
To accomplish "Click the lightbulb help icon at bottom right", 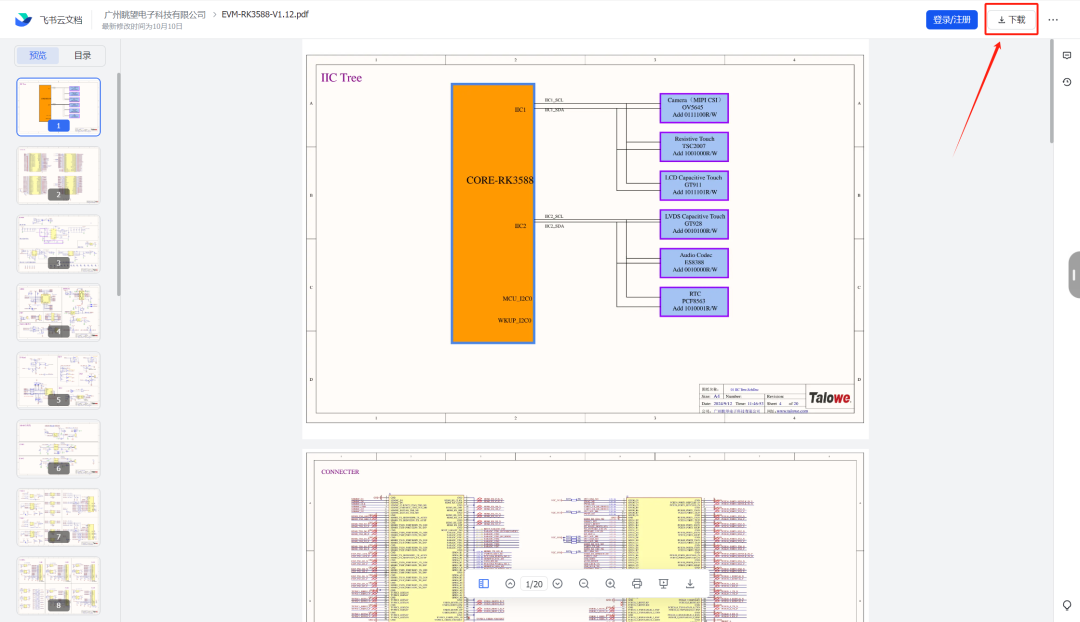I will (x=1067, y=605).
